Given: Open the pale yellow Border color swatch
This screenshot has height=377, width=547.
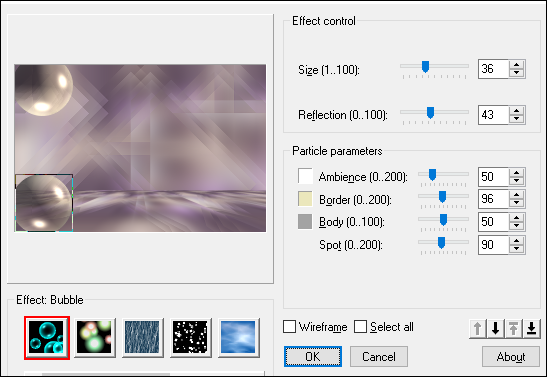Looking at the screenshot, I should pos(305,199).
